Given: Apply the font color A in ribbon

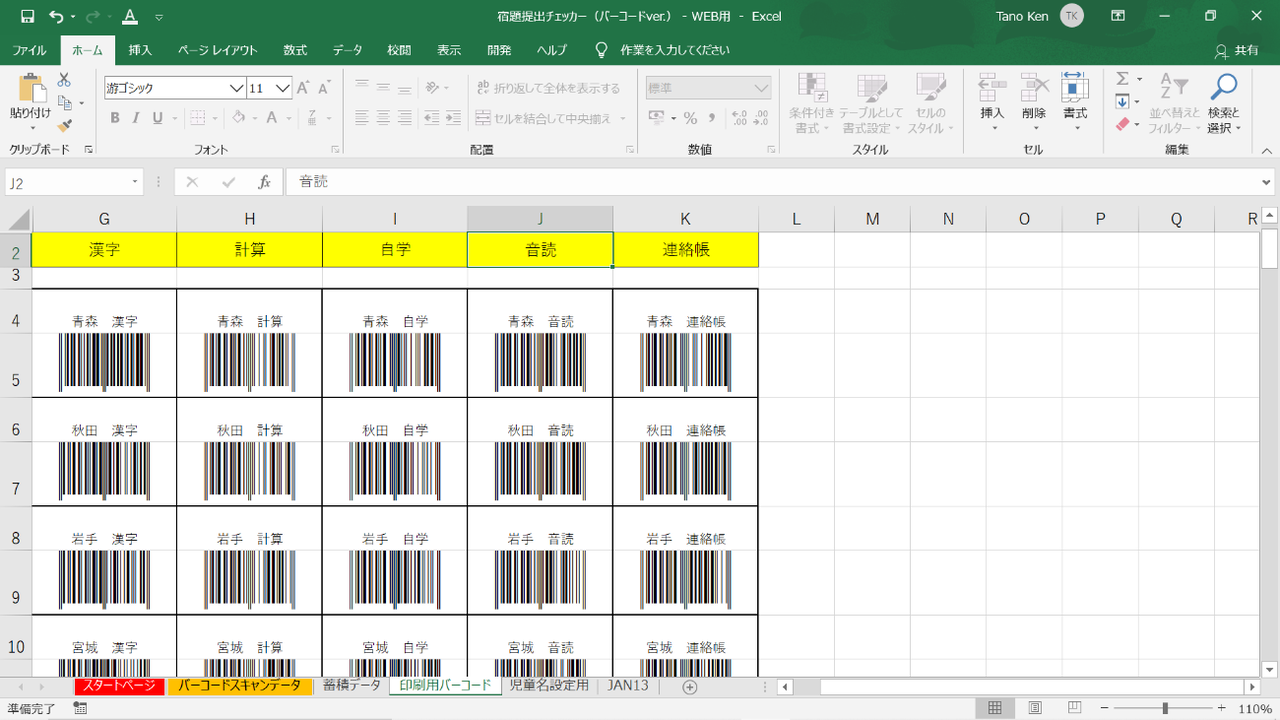Looking at the screenshot, I should click(x=271, y=118).
